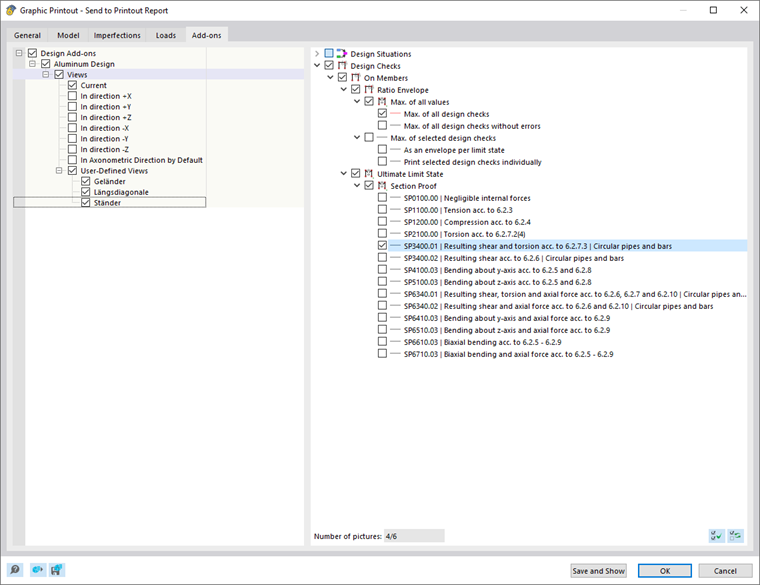760x585 pixels.
Task: Collapse the Design Checks chevron
Action: [317, 65]
